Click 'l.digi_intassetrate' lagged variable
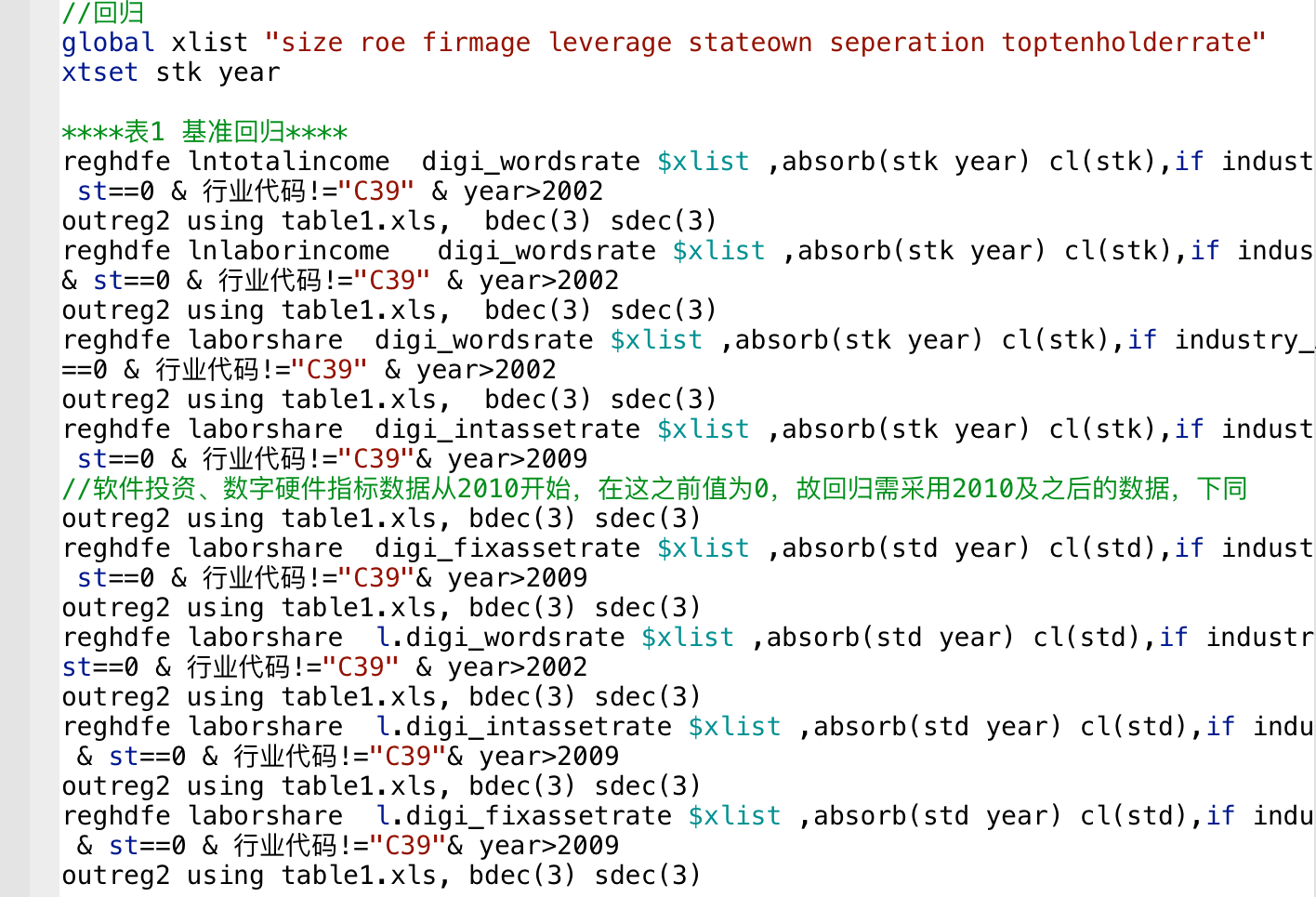This screenshot has height=897, width=1316. [523, 727]
